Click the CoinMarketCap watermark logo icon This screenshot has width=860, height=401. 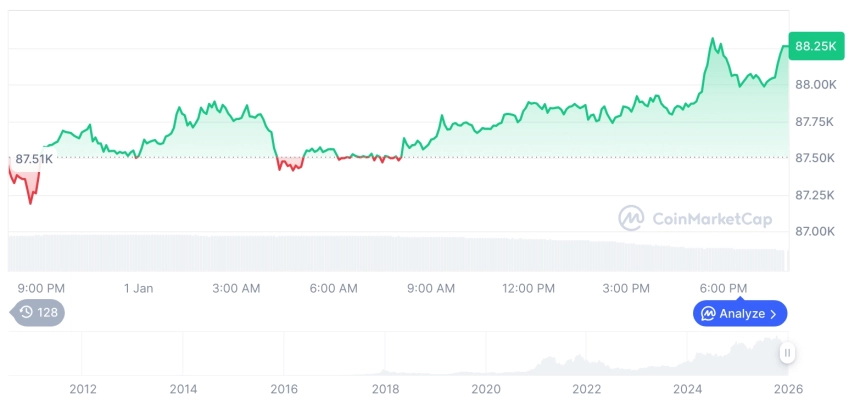[x=631, y=218]
